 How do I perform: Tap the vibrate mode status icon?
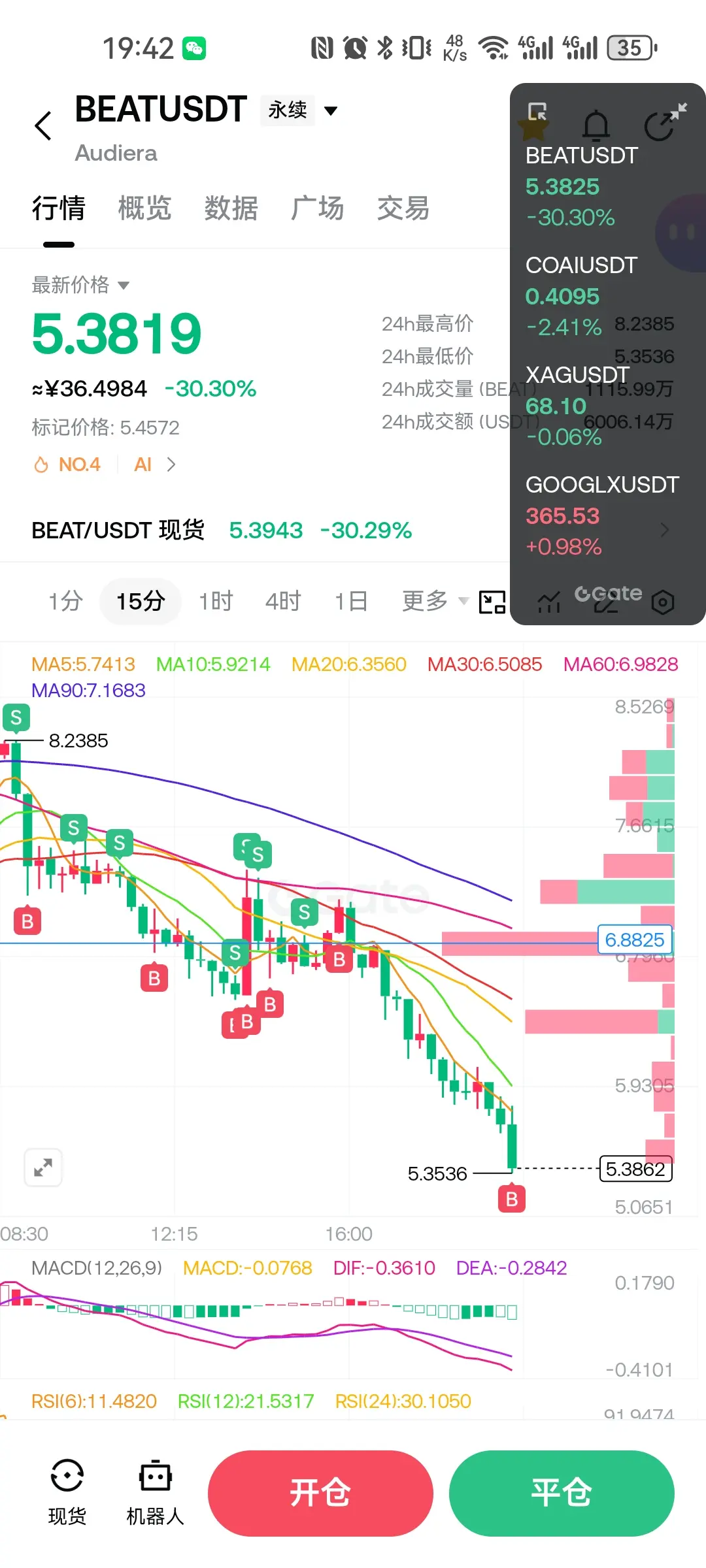pos(416,48)
